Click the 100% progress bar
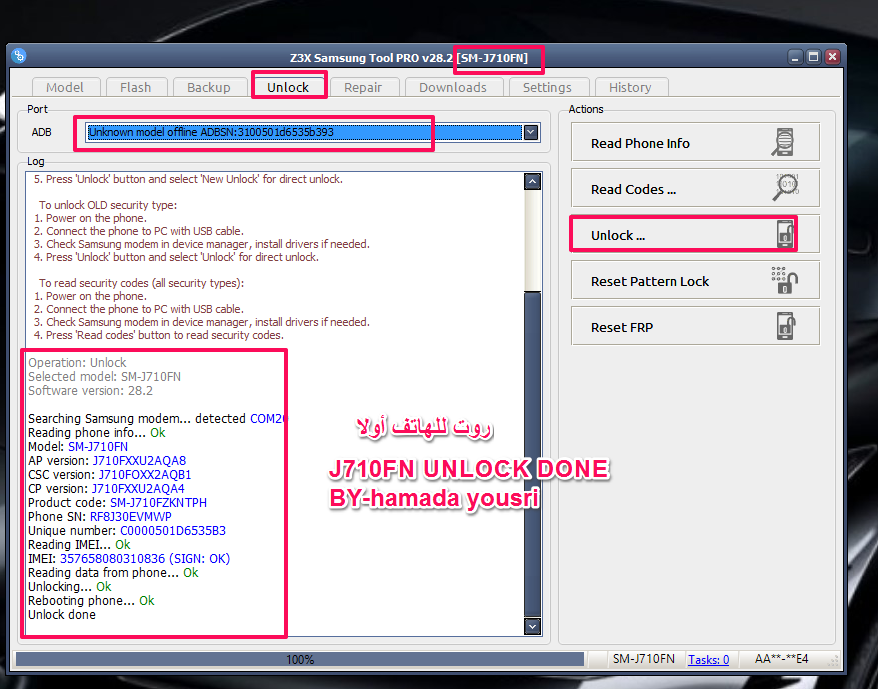Image resolution: width=878 pixels, height=689 pixels. pyautogui.click(x=300, y=659)
